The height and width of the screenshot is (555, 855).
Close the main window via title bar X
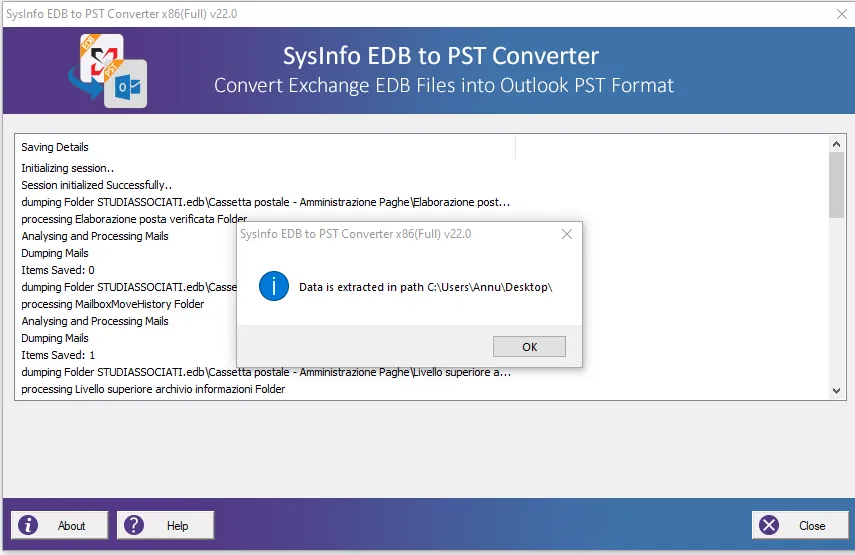click(840, 13)
